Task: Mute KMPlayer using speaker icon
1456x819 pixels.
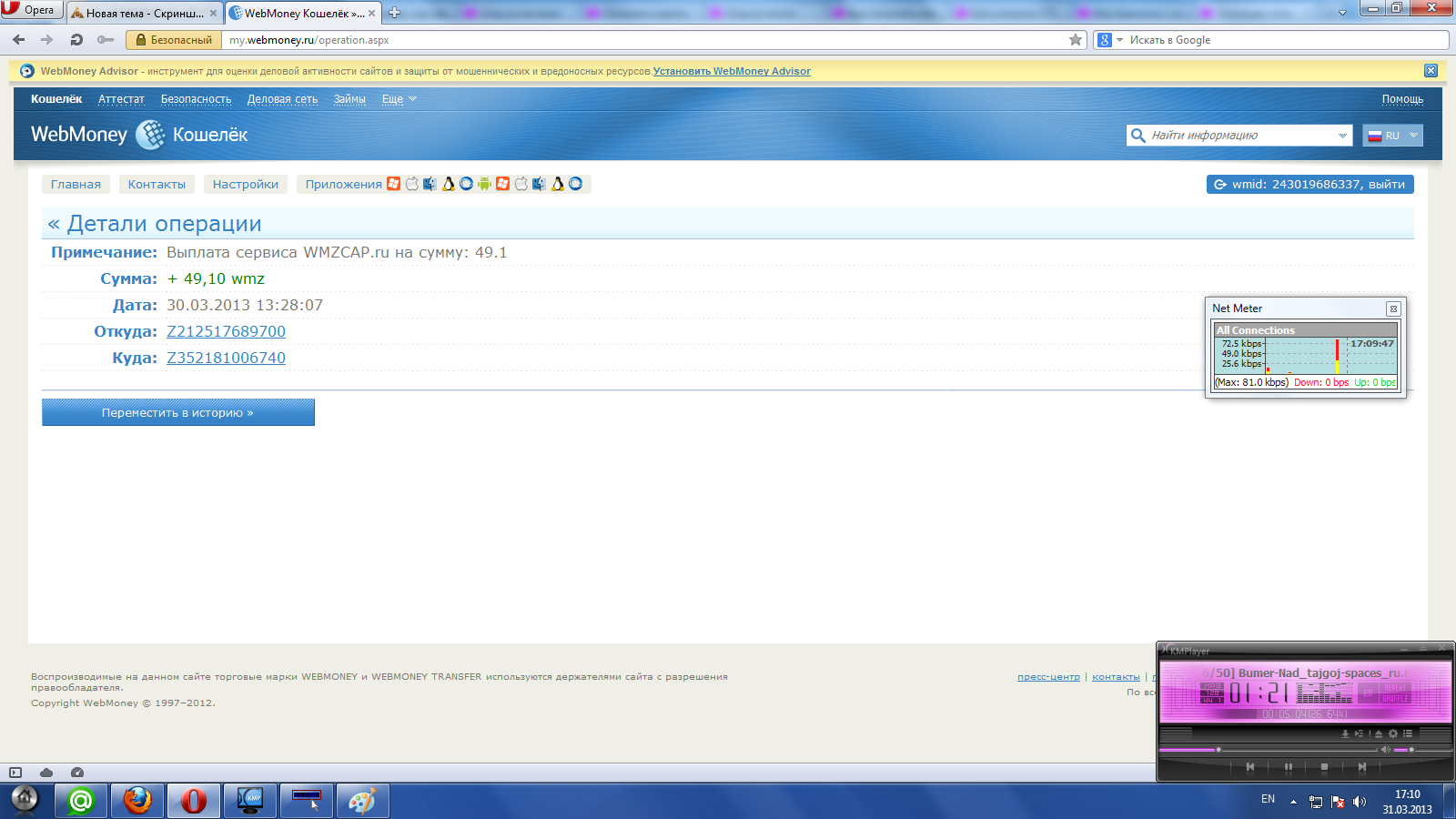Action: pyautogui.click(x=1385, y=750)
